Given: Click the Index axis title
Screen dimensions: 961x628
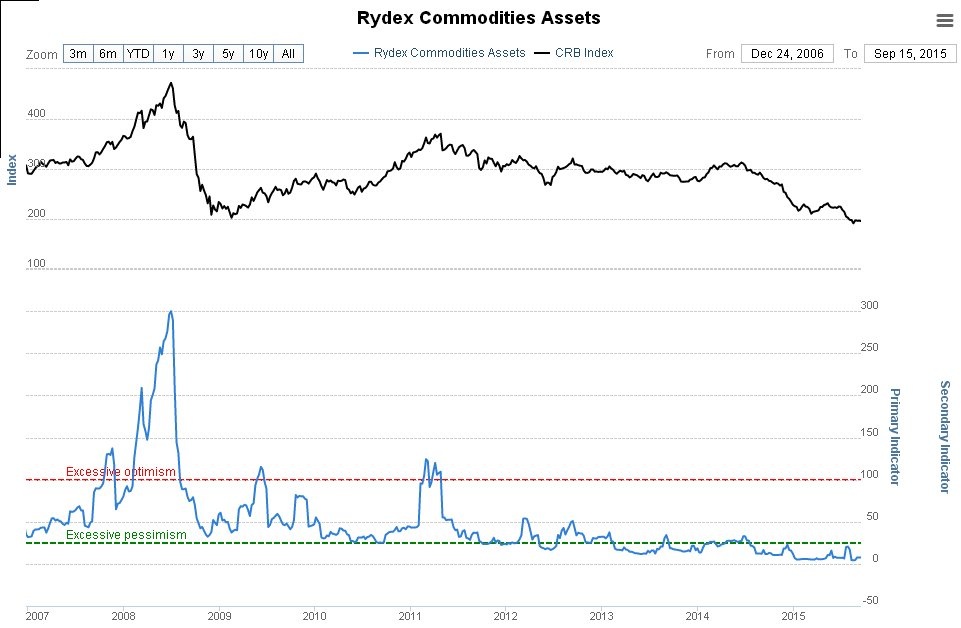Looking at the screenshot, I should [12, 170].
